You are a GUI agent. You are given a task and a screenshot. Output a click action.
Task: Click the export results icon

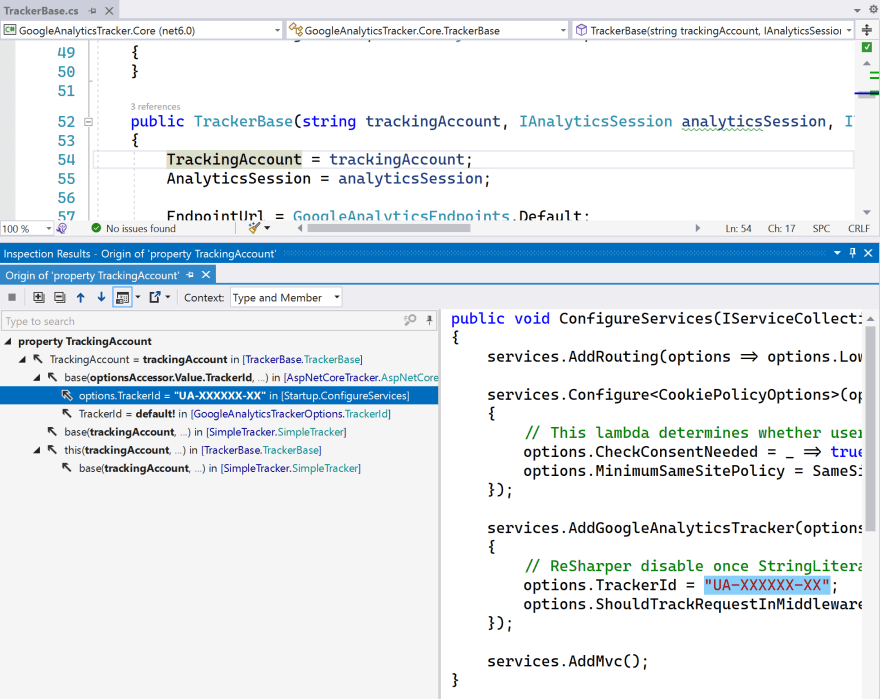click(x=155, y=298)
